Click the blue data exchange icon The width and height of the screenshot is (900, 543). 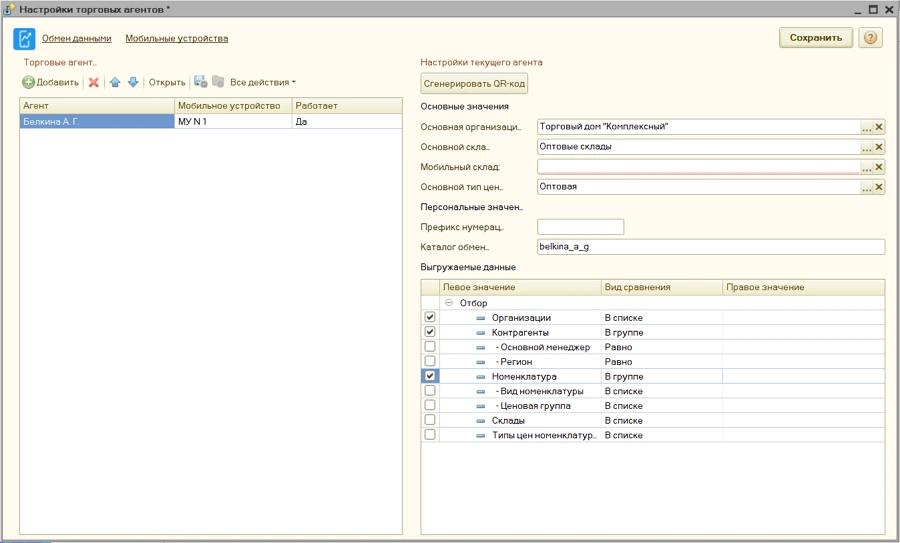[x=24, y=38]
